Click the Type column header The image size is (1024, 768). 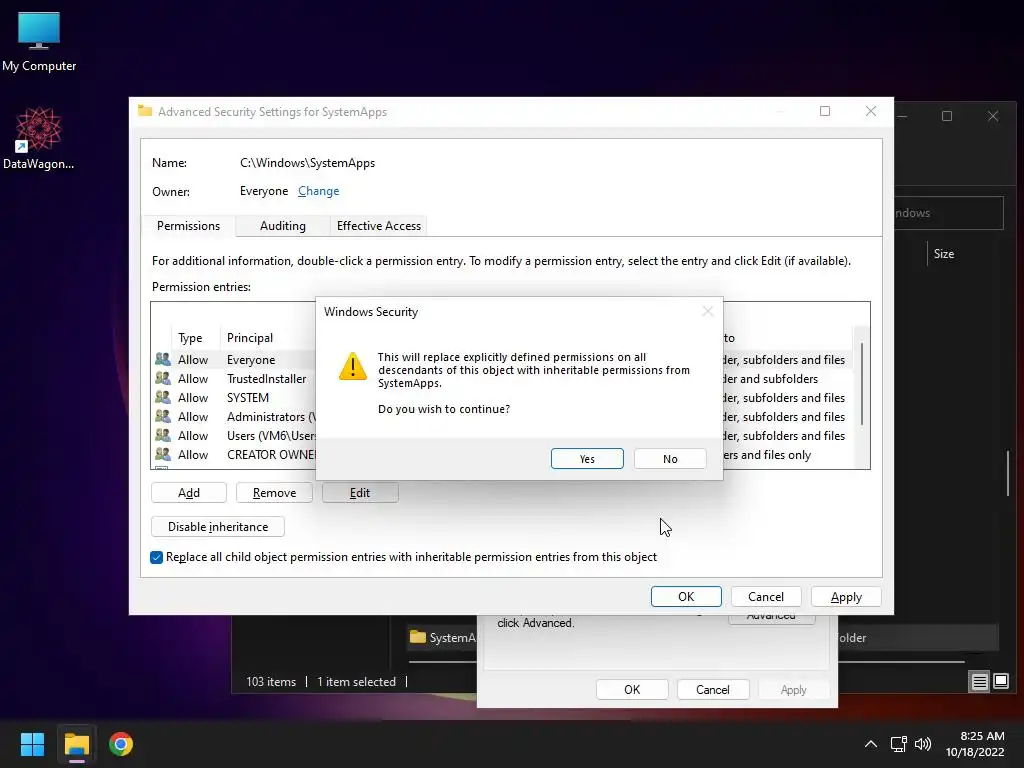[195, 338]
